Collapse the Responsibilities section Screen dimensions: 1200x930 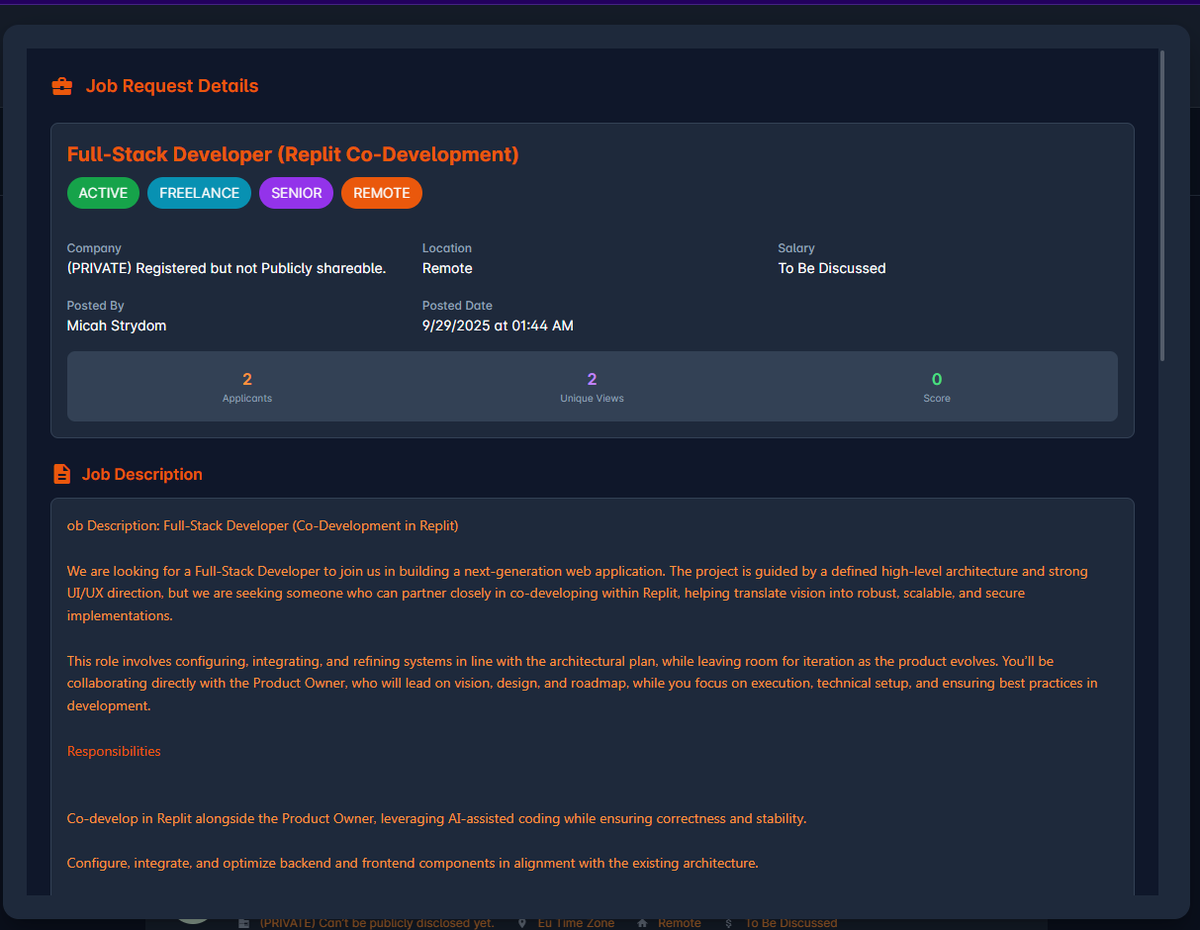click(x=113, y=751)
